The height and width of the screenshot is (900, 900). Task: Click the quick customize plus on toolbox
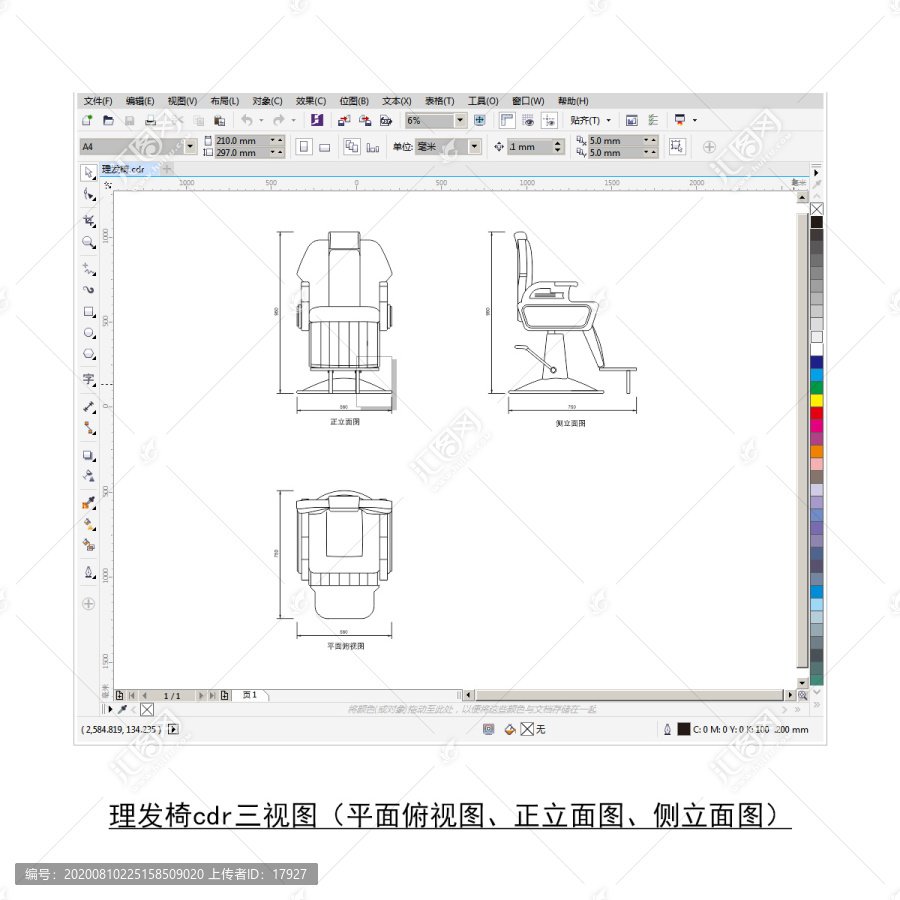pos(88,604)
